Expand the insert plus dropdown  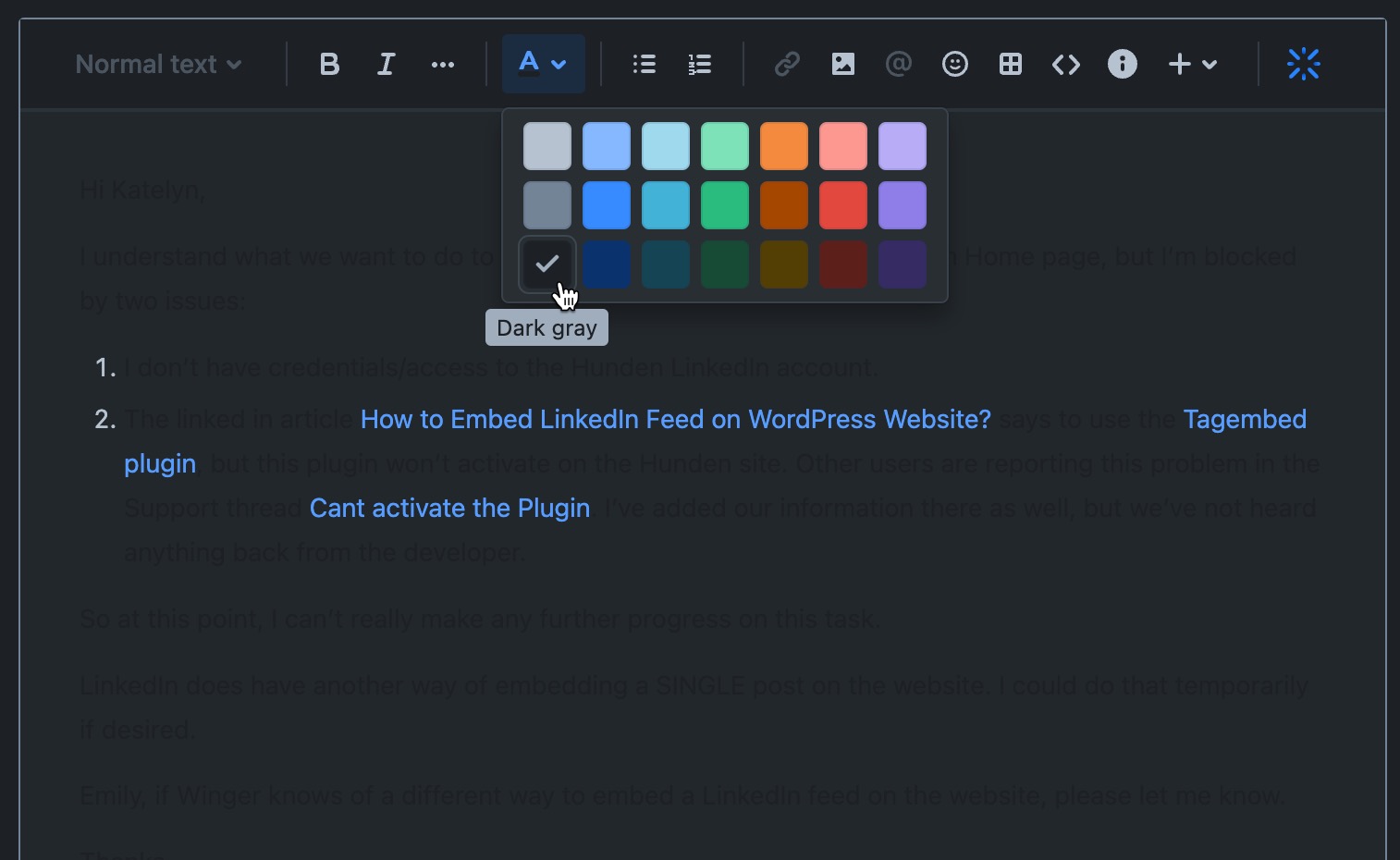point(1192,64)
